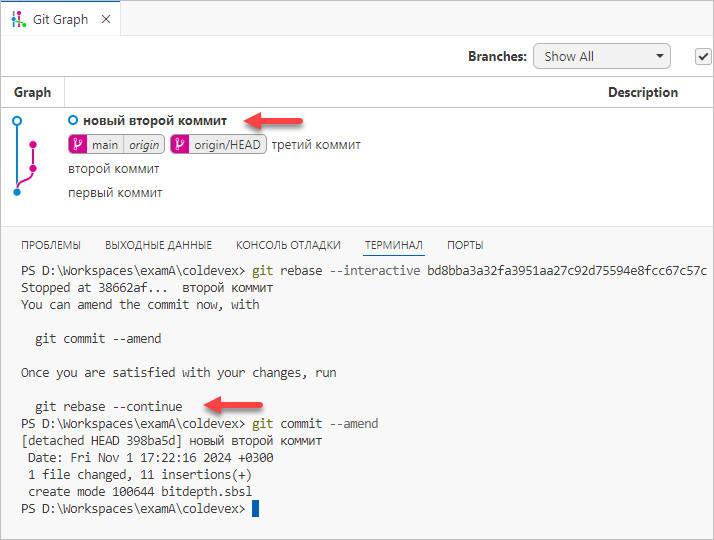This screenshot has width=714, height=540.
Task: Click the magenta graph node for 'второй коммит'
Action: pos(33,169)
